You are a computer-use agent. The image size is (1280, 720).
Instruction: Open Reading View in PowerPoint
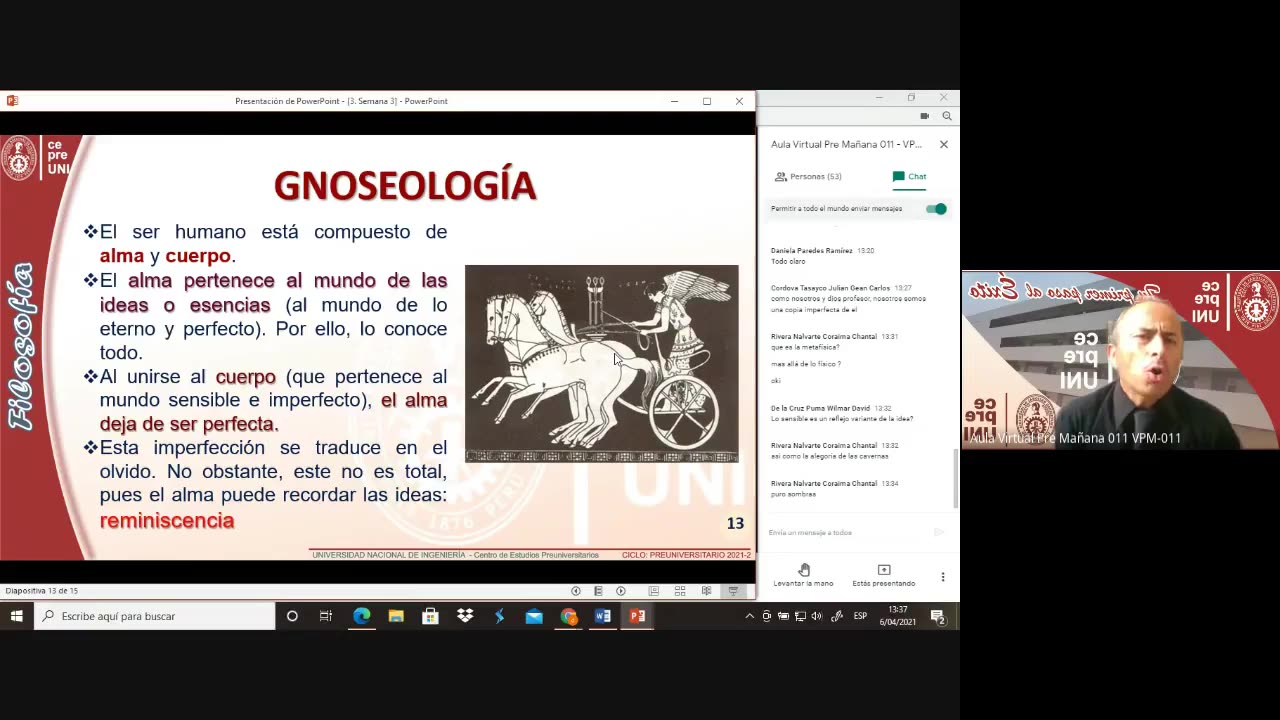[706, 591]
